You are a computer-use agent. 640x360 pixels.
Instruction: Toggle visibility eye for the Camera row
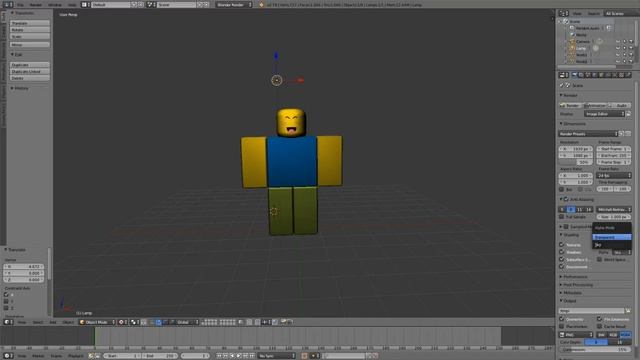click(618, 42)
